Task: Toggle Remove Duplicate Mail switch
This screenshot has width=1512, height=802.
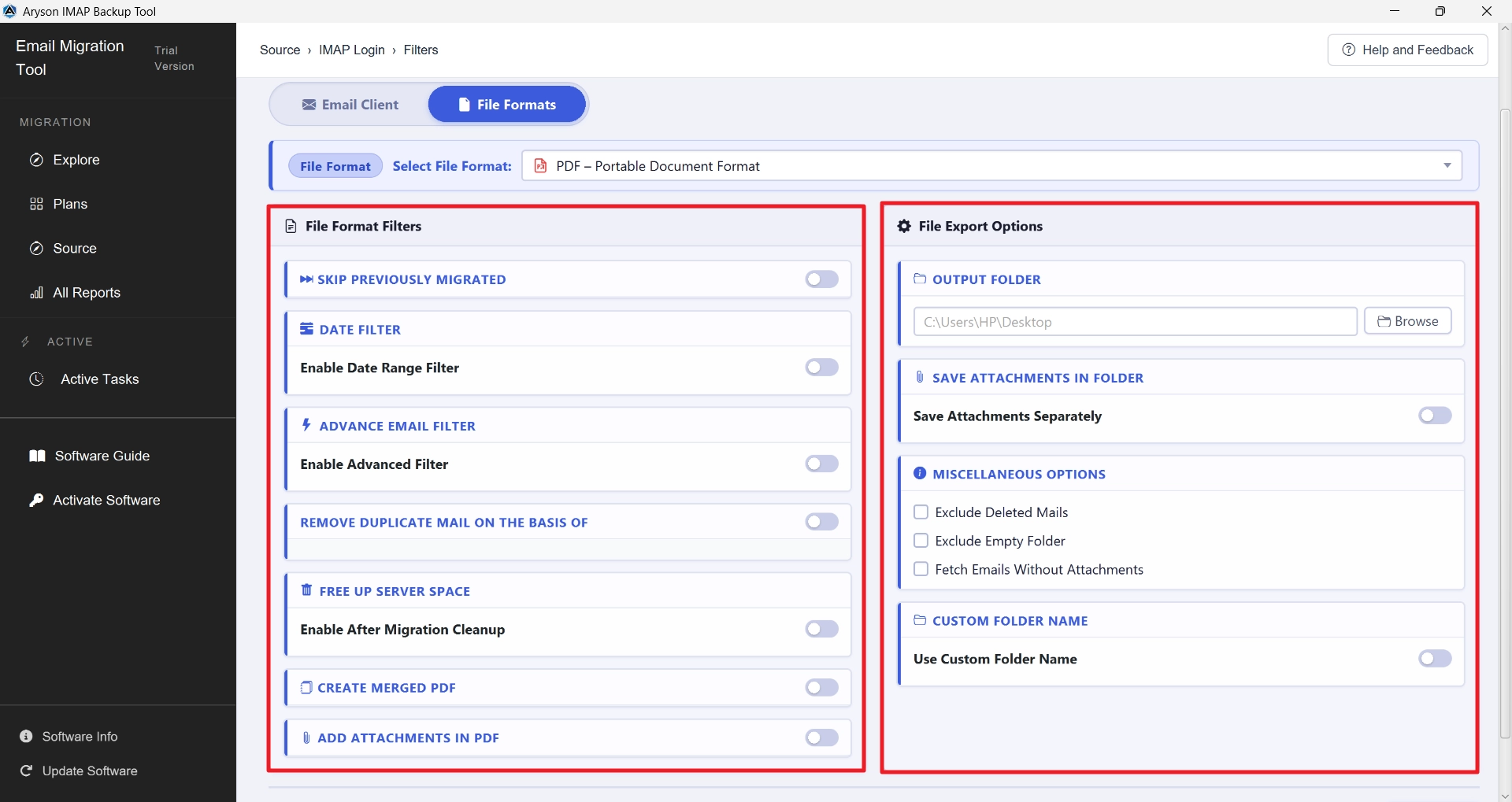Action: coord(821,522)
